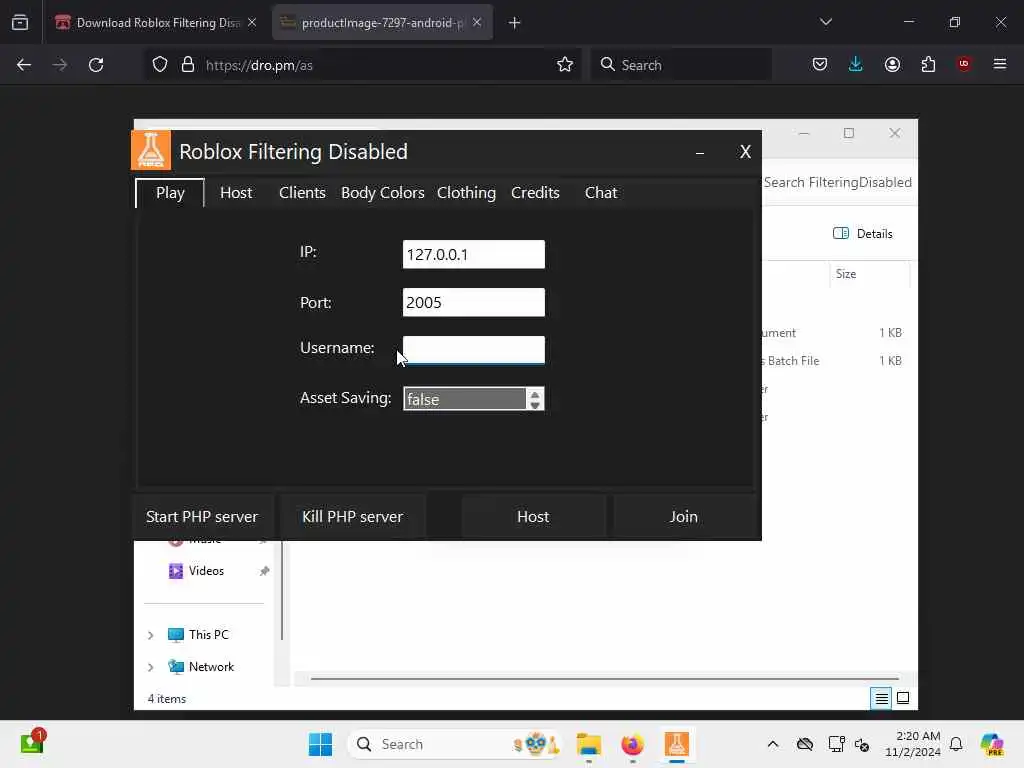Open a new browser tab

click(x=515, y=23)
